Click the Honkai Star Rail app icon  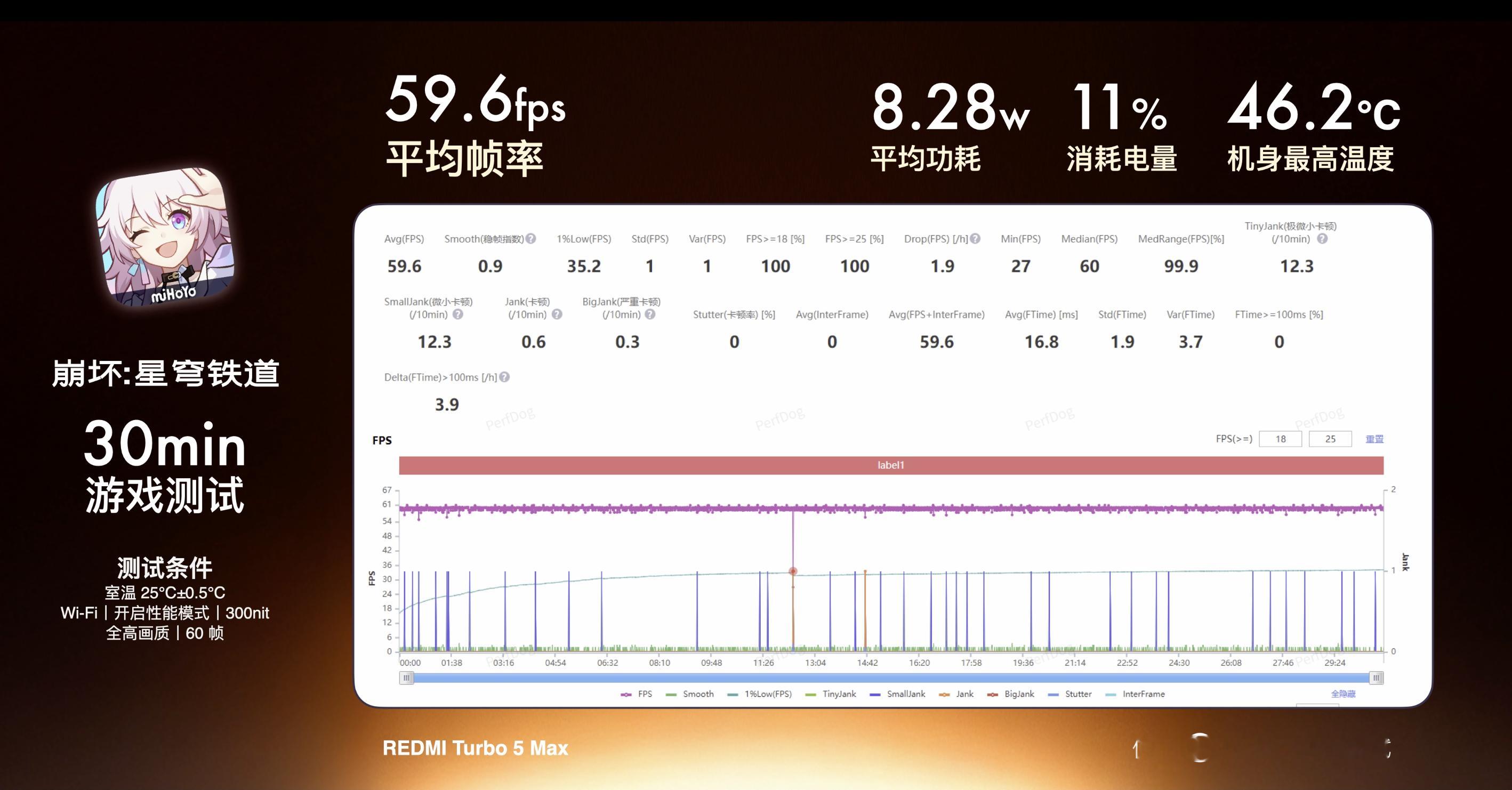[x=165, y=237]
